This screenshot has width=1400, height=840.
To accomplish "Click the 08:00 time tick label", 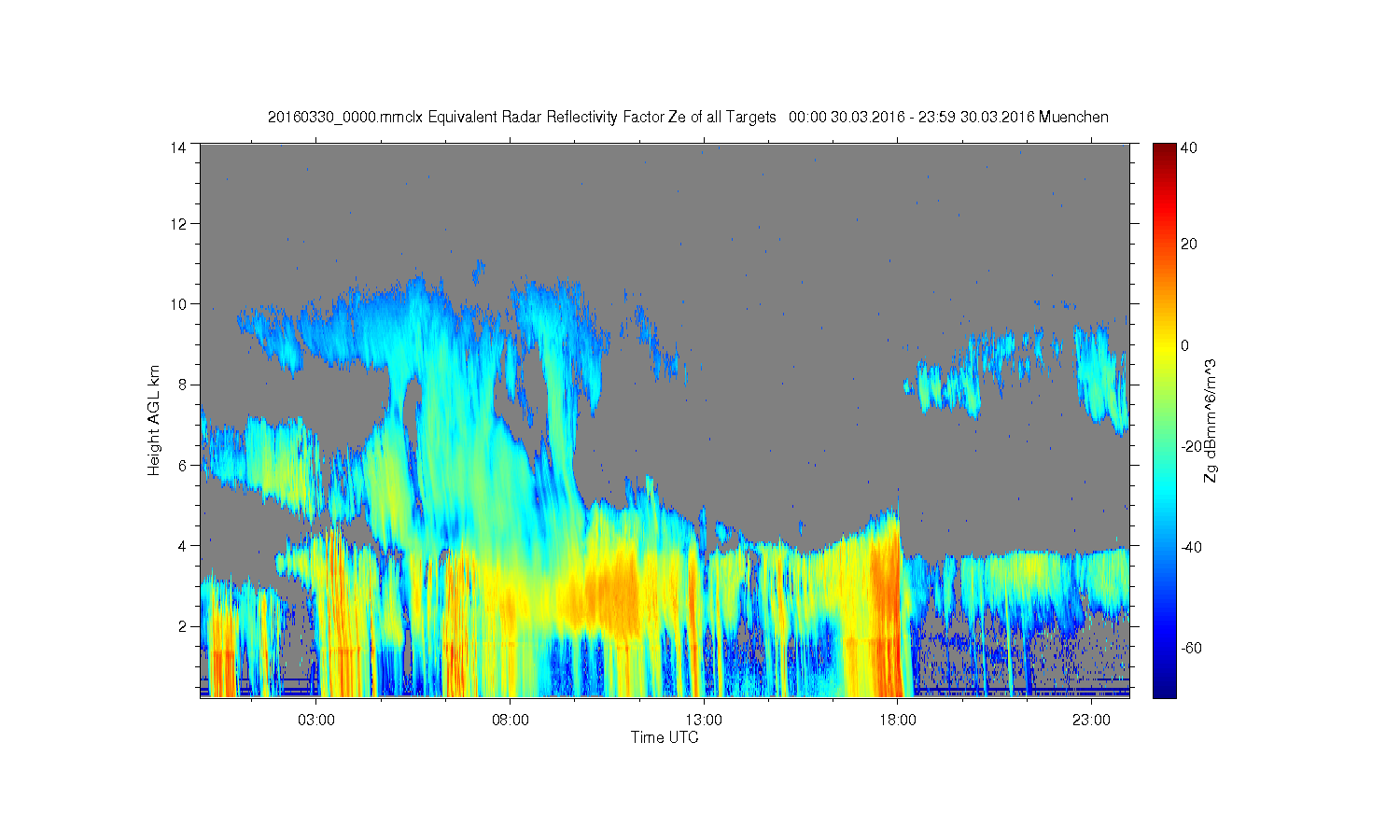I will point(511,721).
